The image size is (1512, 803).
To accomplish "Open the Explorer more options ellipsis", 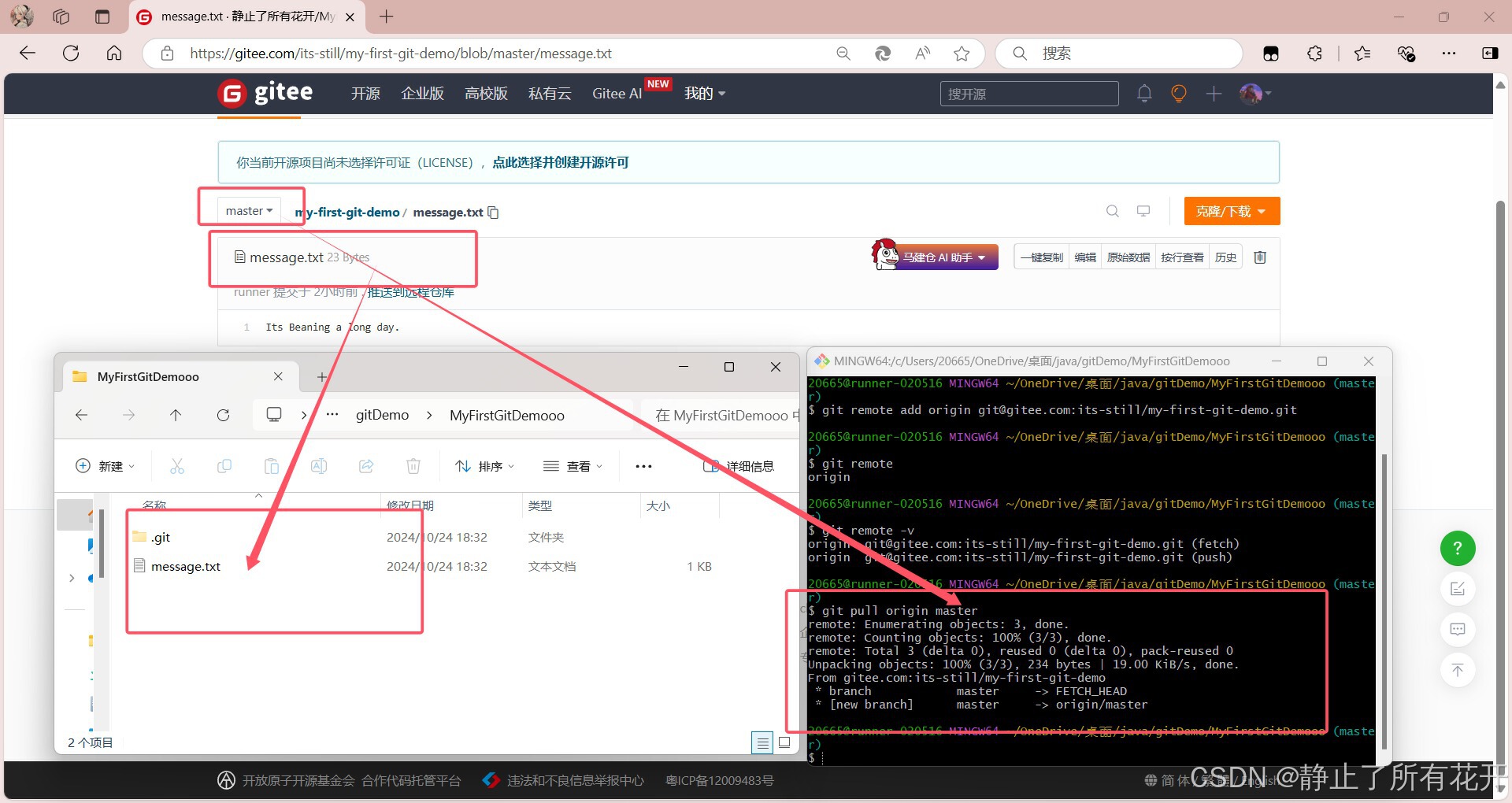I will (x=643, y=466).
